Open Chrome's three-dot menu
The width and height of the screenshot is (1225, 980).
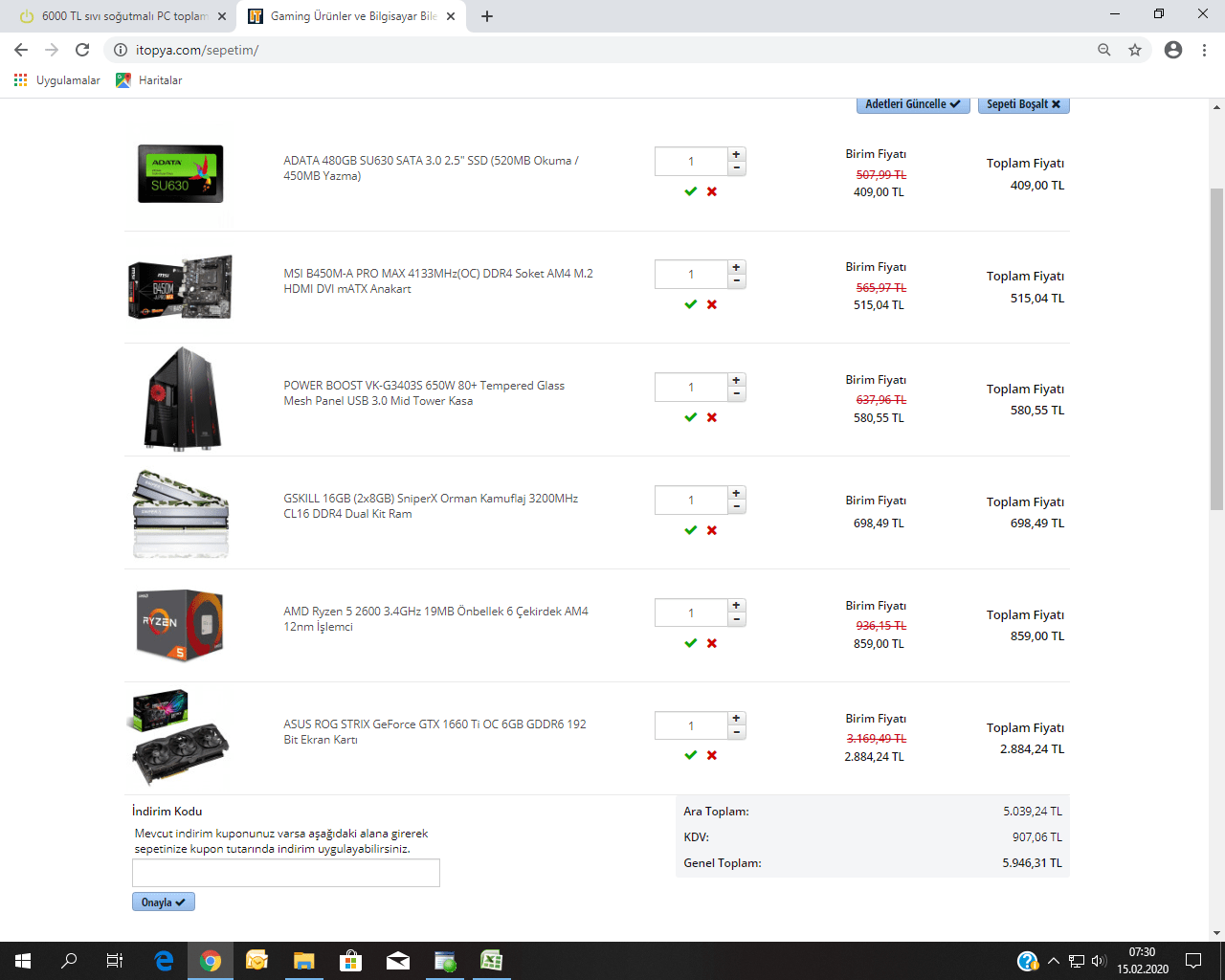tap(1204, 50)
